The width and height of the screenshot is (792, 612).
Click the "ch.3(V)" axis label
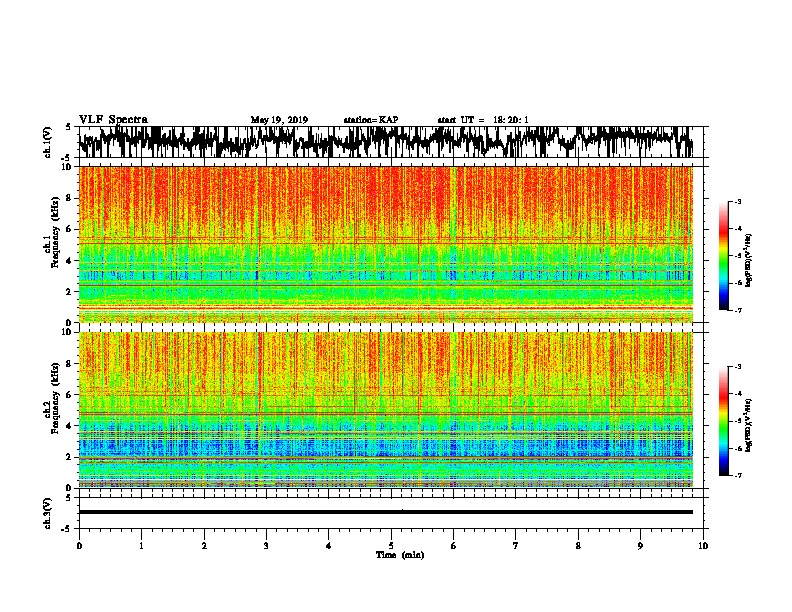[x=48, y=514]
